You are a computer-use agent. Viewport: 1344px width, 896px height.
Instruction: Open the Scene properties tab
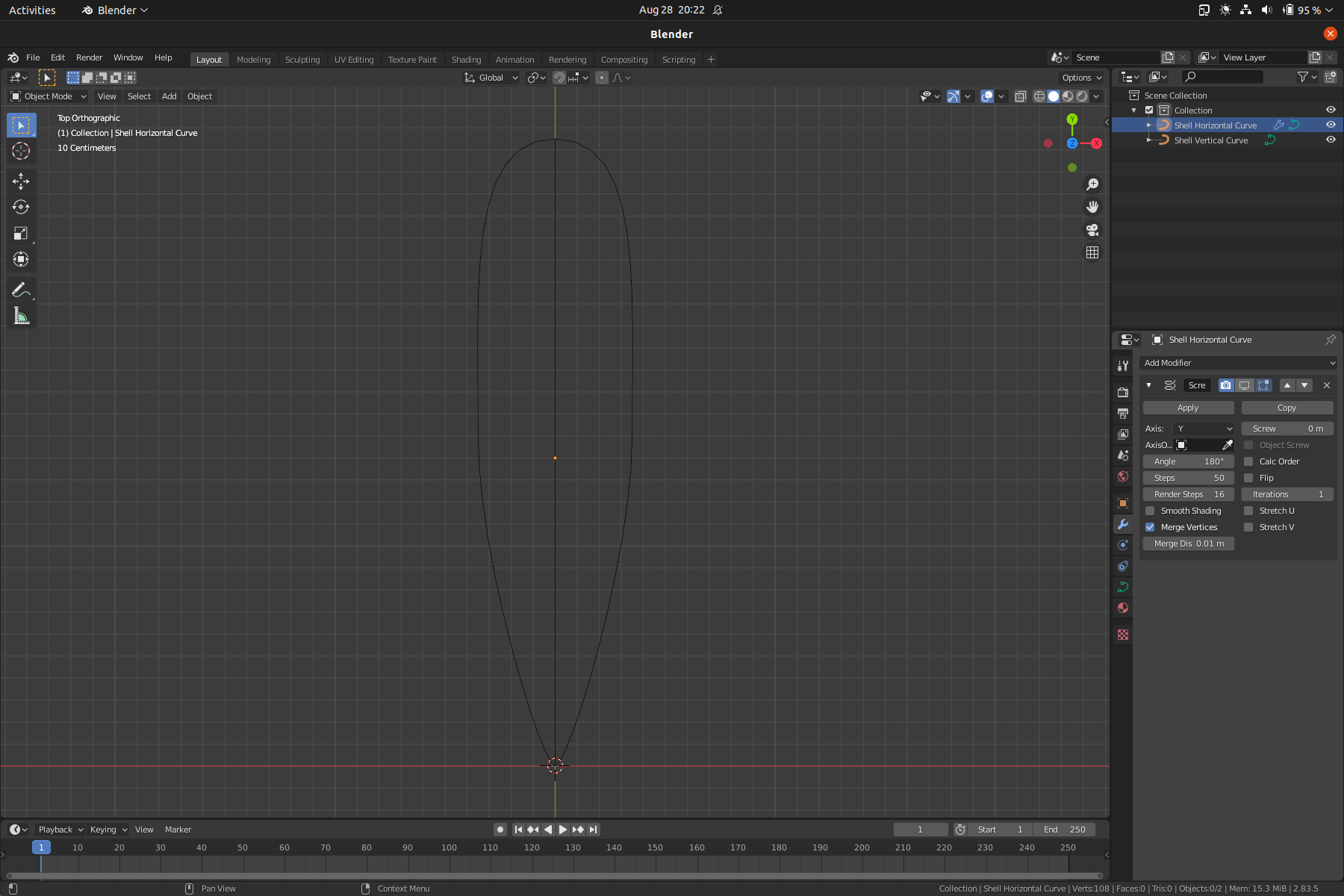click(1123, 455)
